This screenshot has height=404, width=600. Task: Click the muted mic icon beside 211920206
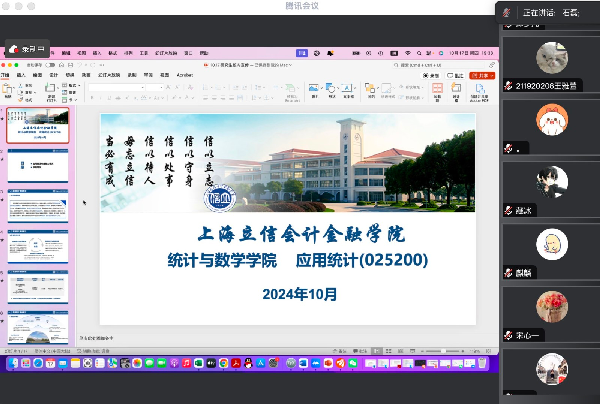(x=509, y=86)
